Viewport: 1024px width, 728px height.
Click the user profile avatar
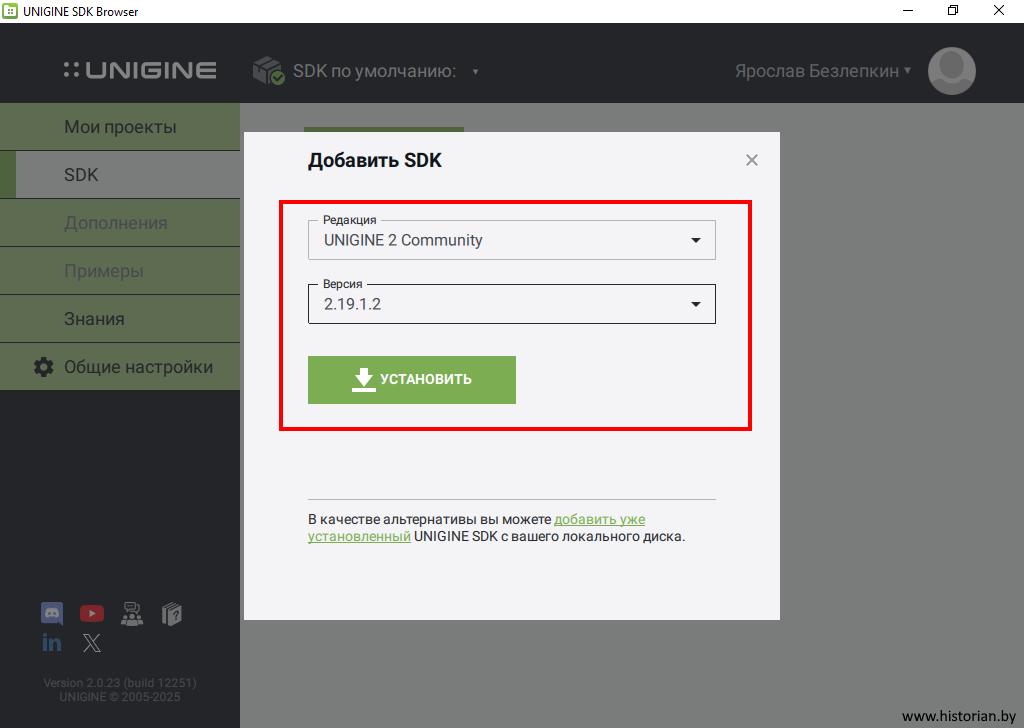click(x=951, y=71)
